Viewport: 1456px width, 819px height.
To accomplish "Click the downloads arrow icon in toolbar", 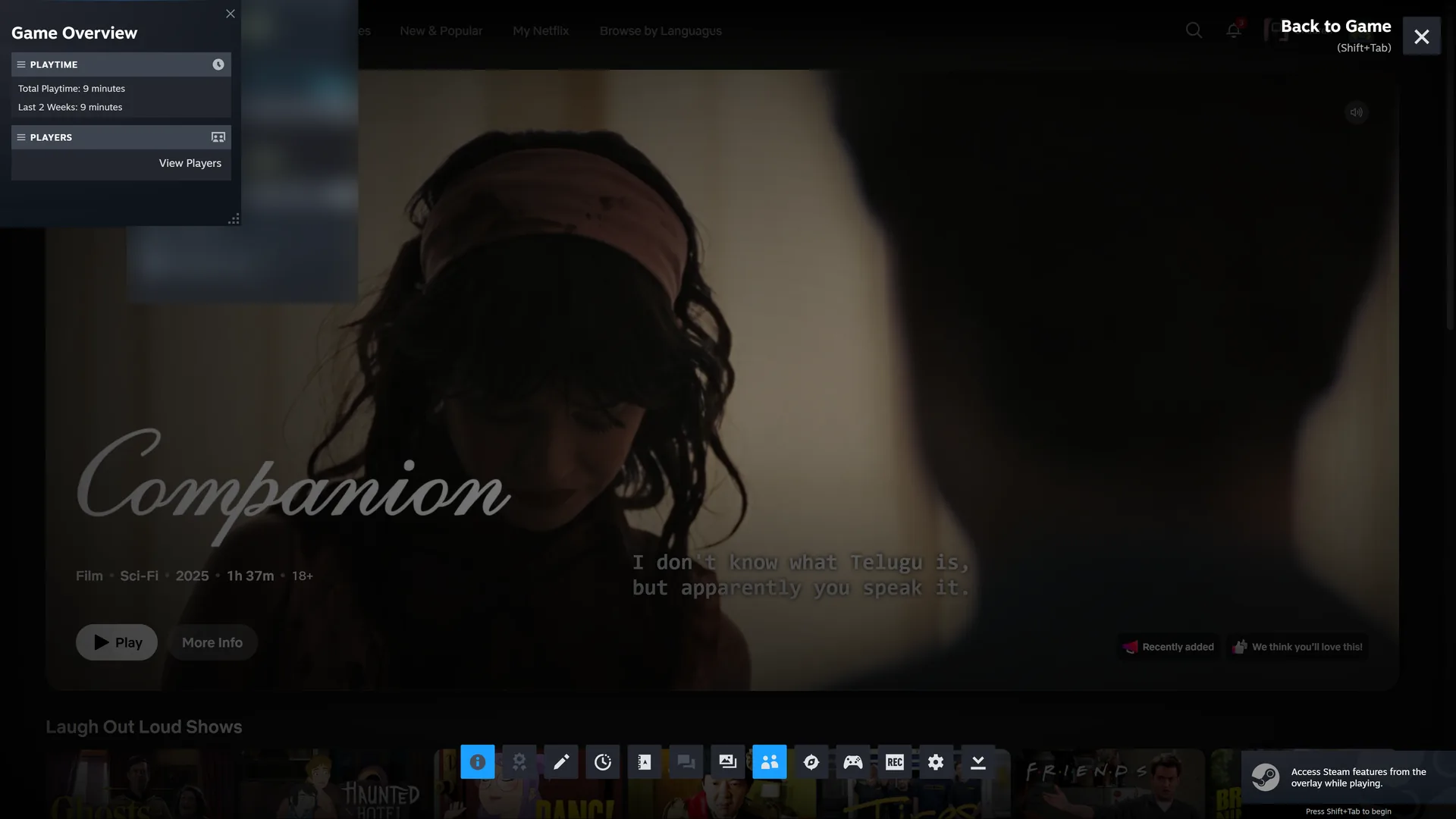I will [x=978, y=762].
